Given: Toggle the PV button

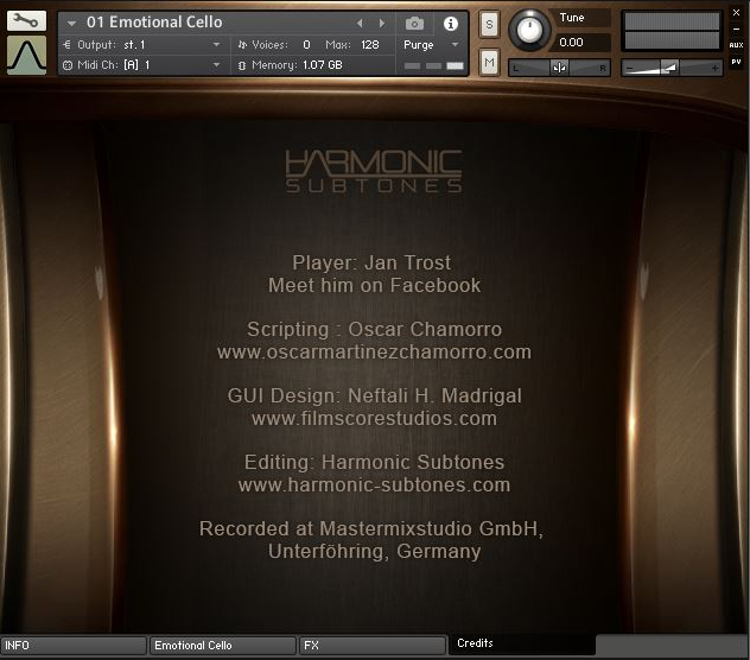Looking at the screenshot, I should (x=736, y=62).
